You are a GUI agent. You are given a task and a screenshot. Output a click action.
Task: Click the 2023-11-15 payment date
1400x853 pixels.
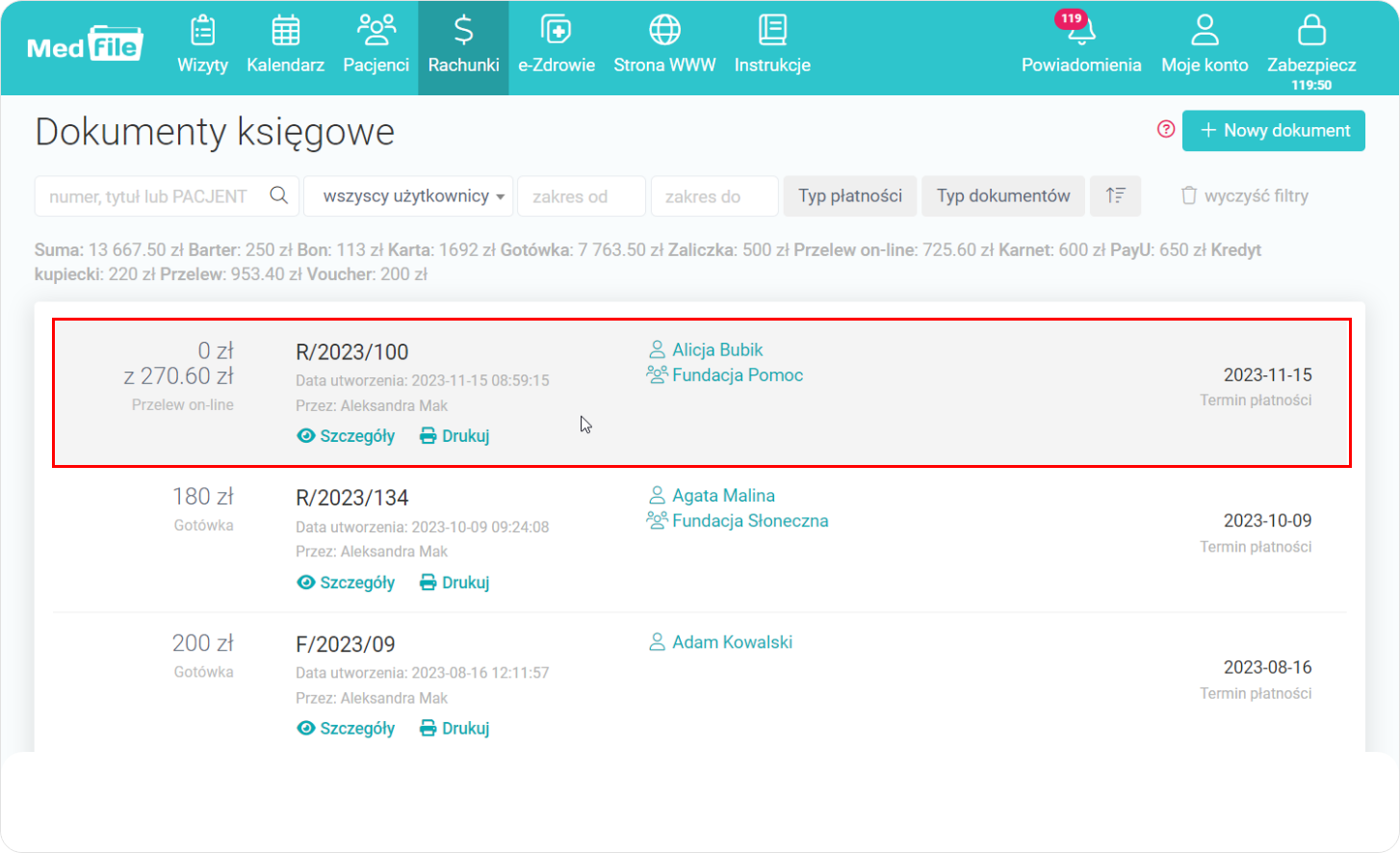pos(1267,375)
